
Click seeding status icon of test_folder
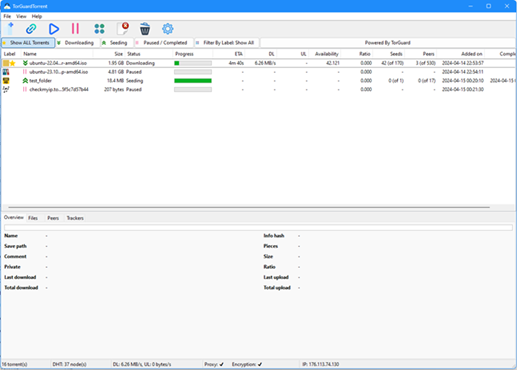(25, 81)
